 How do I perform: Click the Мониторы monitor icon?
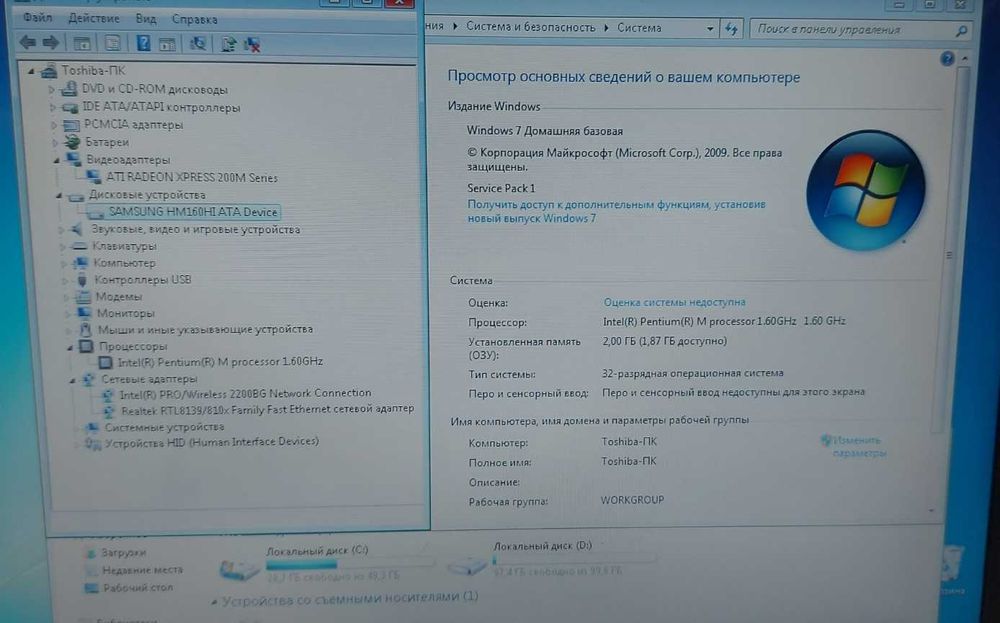pyautogui.click(x=84, y=312)
